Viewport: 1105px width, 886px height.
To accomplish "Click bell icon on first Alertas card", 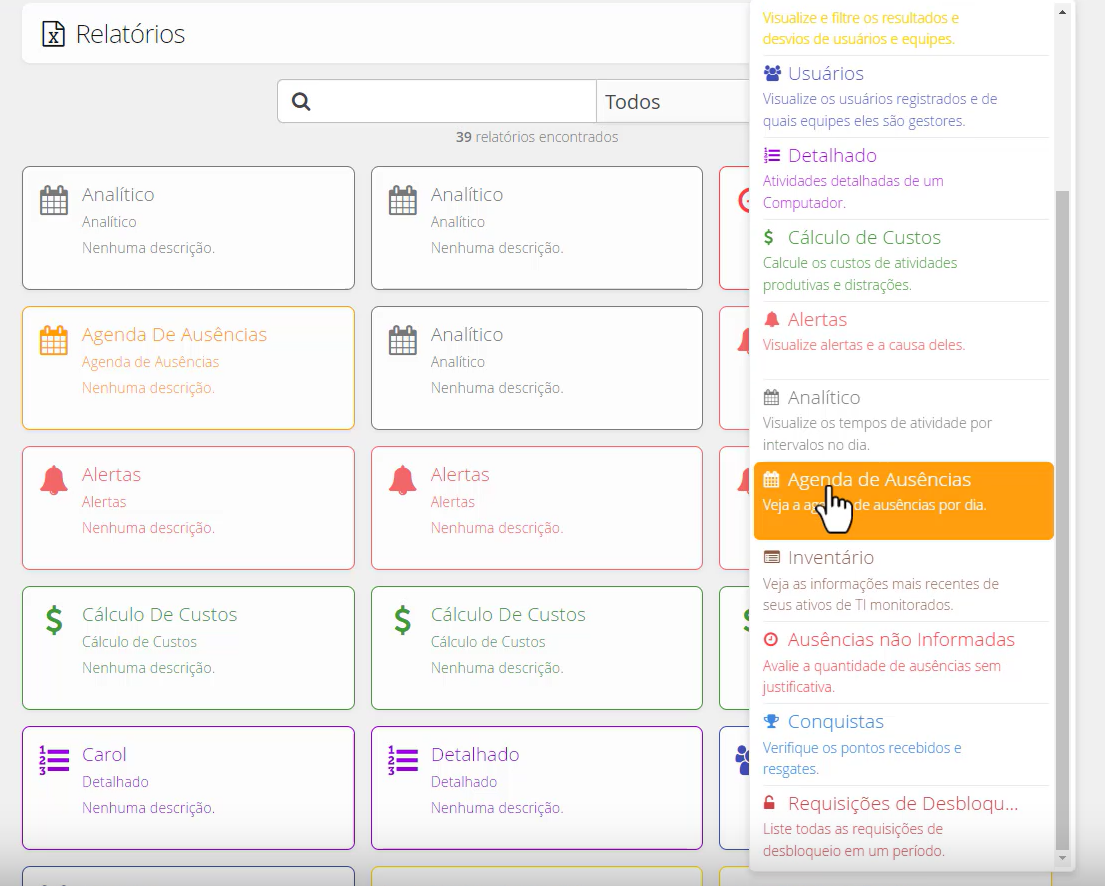I will [54, 480].
